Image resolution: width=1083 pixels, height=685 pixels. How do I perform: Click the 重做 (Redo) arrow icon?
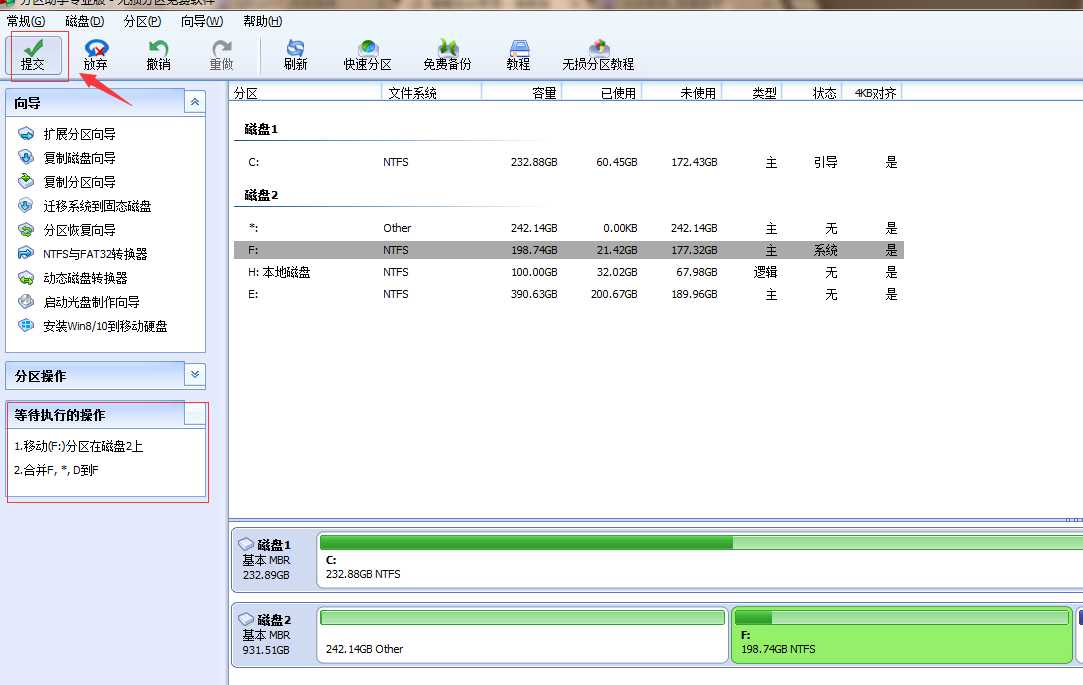[221, 48]
